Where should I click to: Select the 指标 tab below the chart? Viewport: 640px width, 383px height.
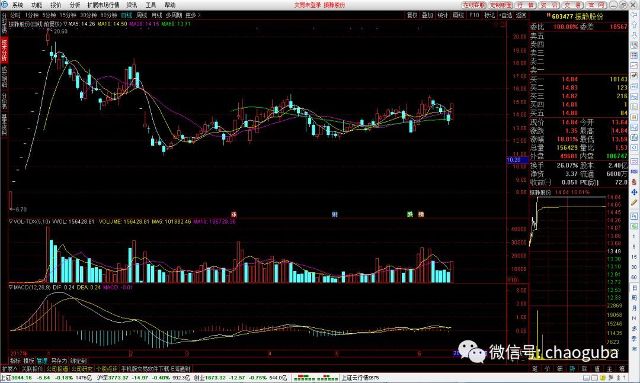[15, 361]
